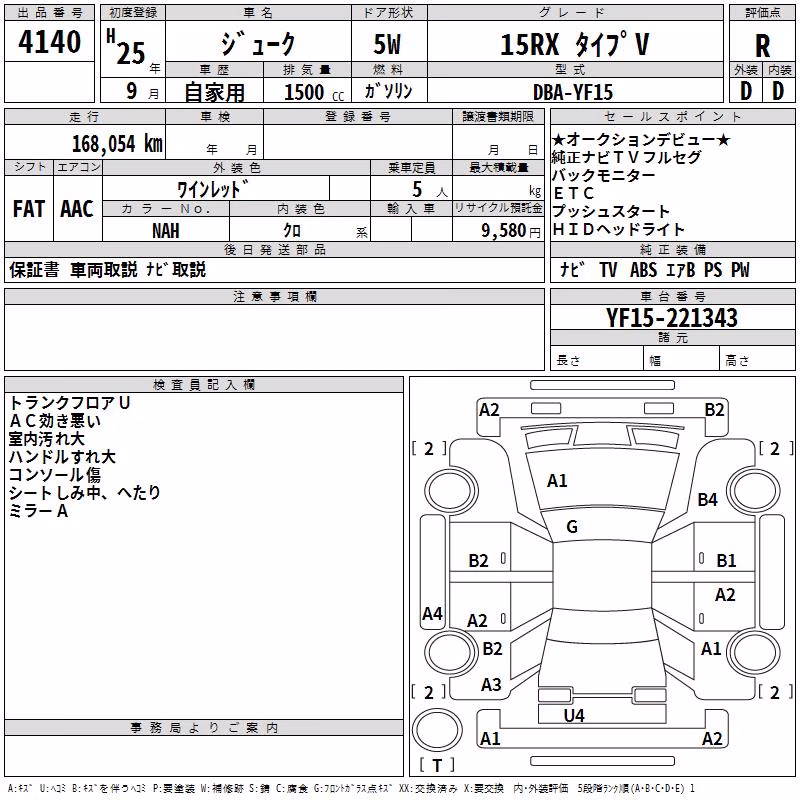Select the car name ジューク
The image size is (800, 800).
click(258, 43)
